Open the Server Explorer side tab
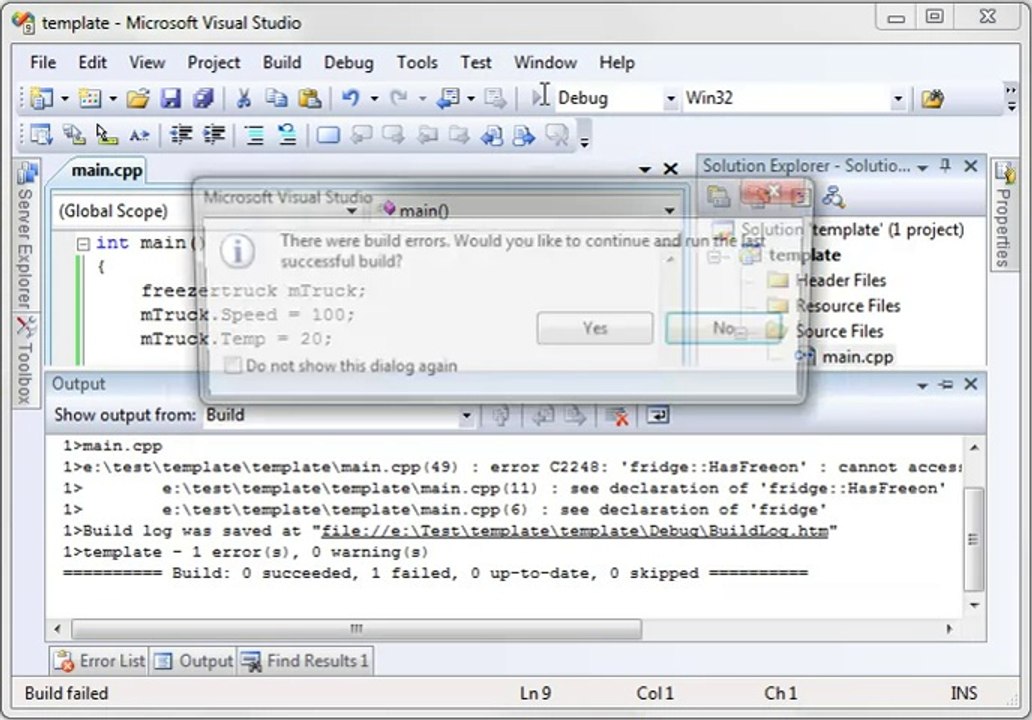Viewport: 1032px width, 720px height. [x=26, y=237]
